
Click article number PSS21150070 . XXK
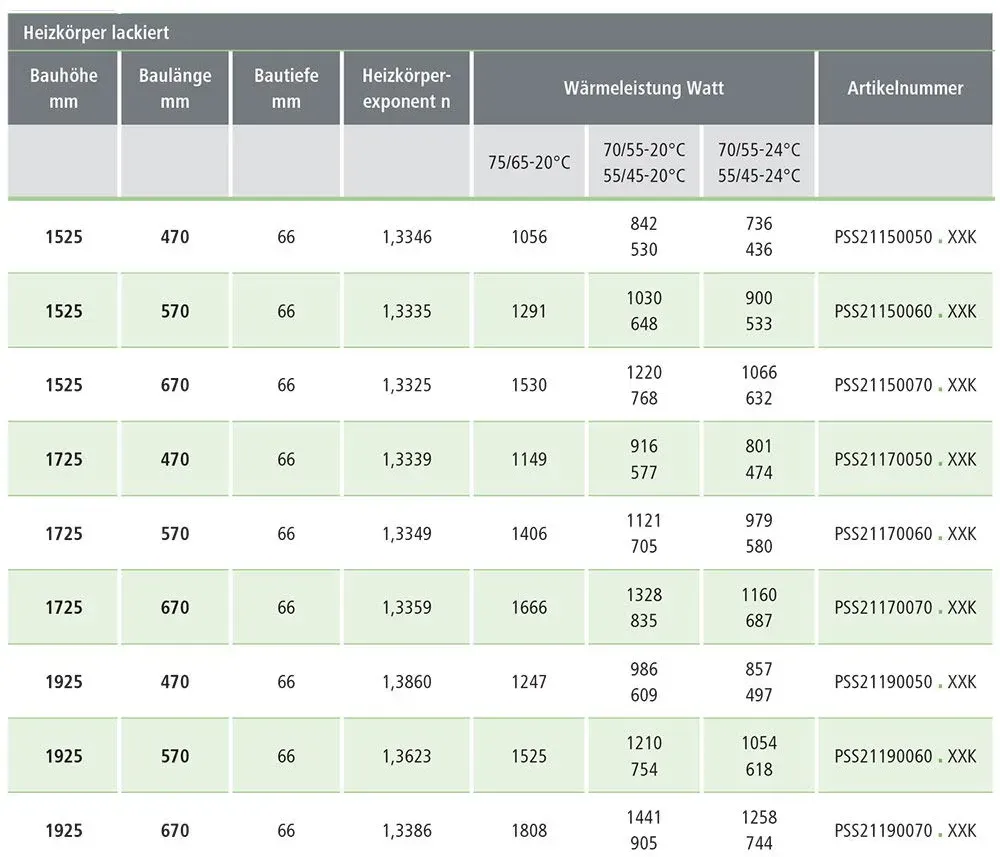click(905, 385)
